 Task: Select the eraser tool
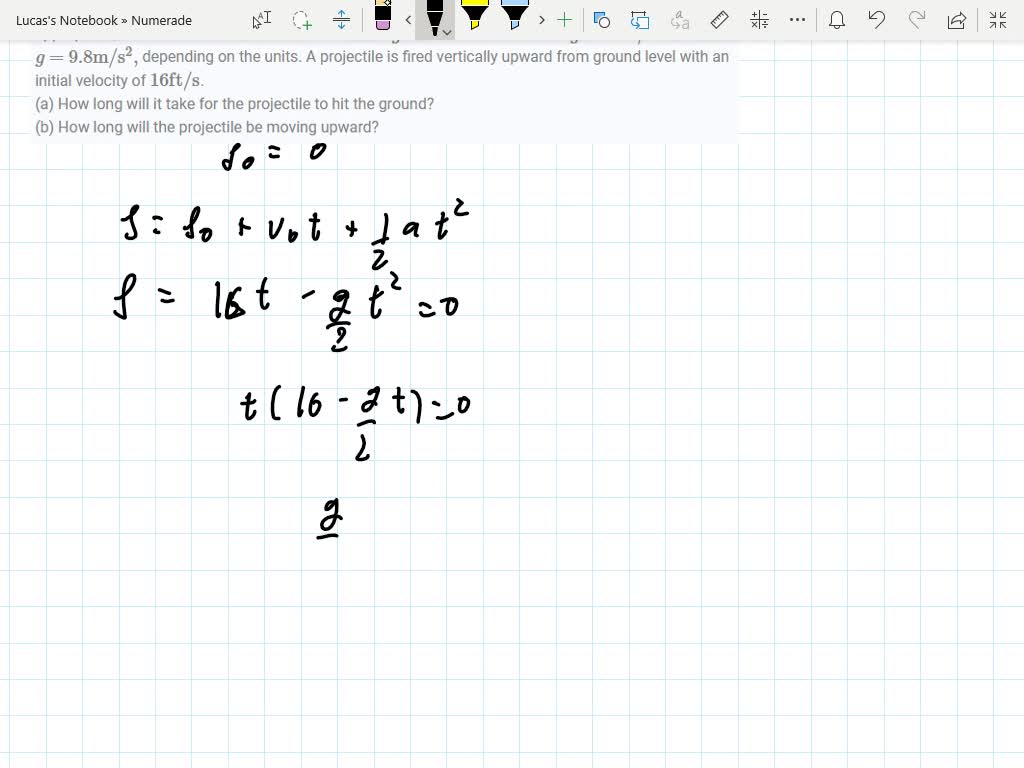tap(382, 20)
